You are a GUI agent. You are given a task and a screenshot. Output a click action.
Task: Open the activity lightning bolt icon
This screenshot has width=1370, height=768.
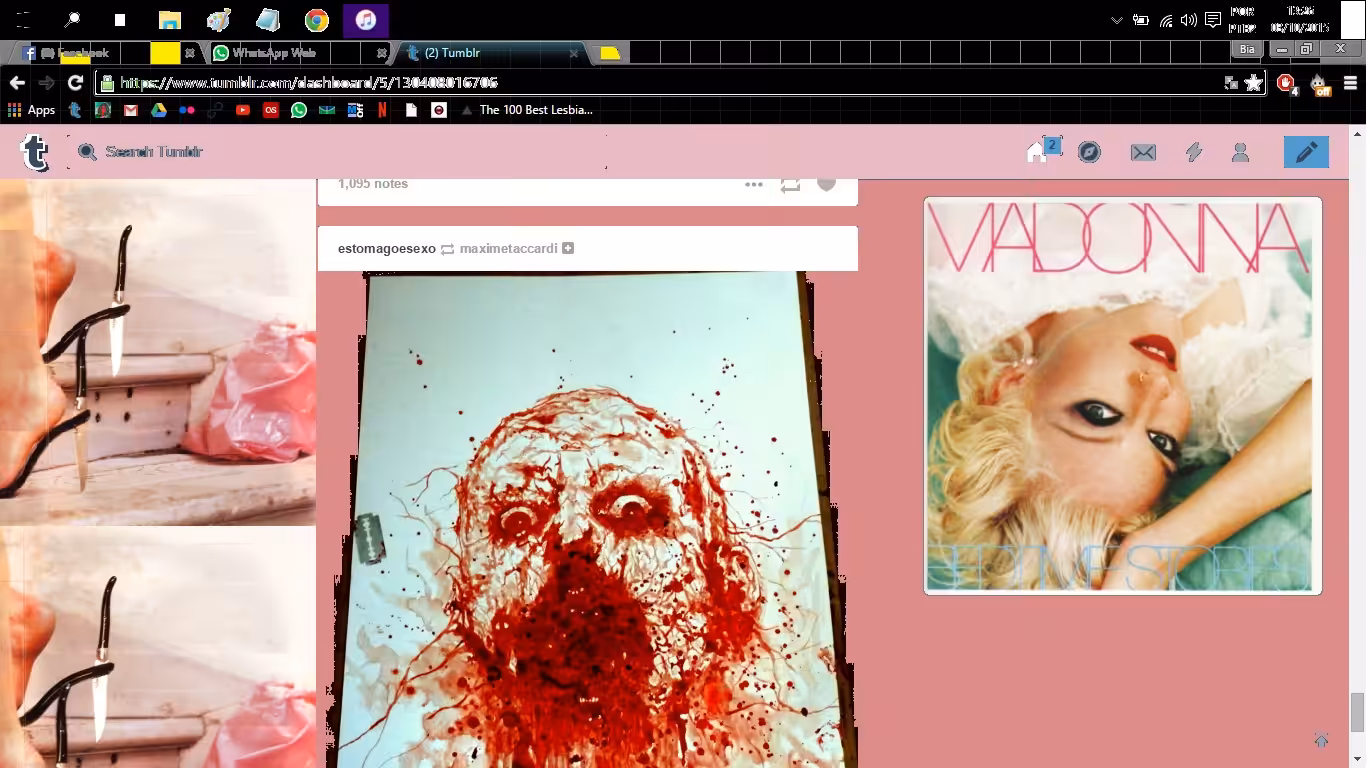(1193, 152)
